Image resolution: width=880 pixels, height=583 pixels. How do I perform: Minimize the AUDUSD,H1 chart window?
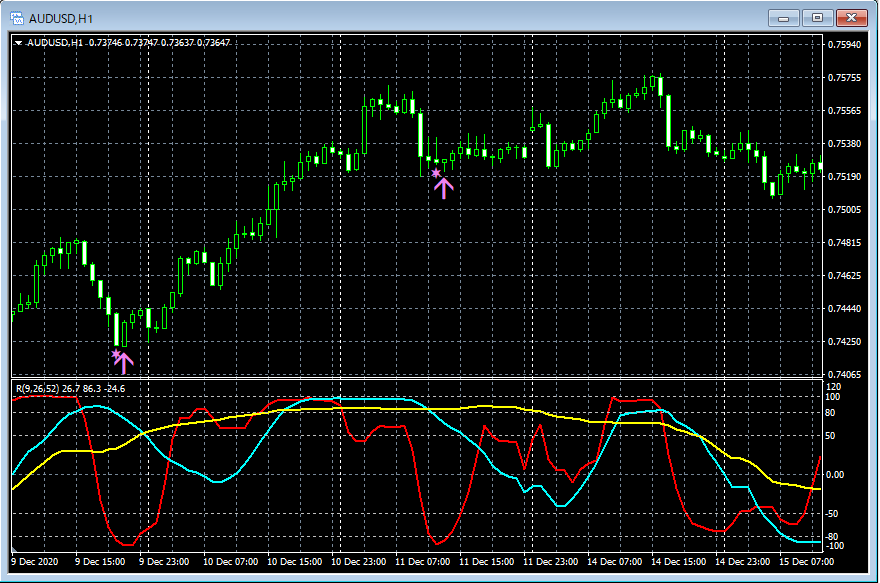(784, 17)
